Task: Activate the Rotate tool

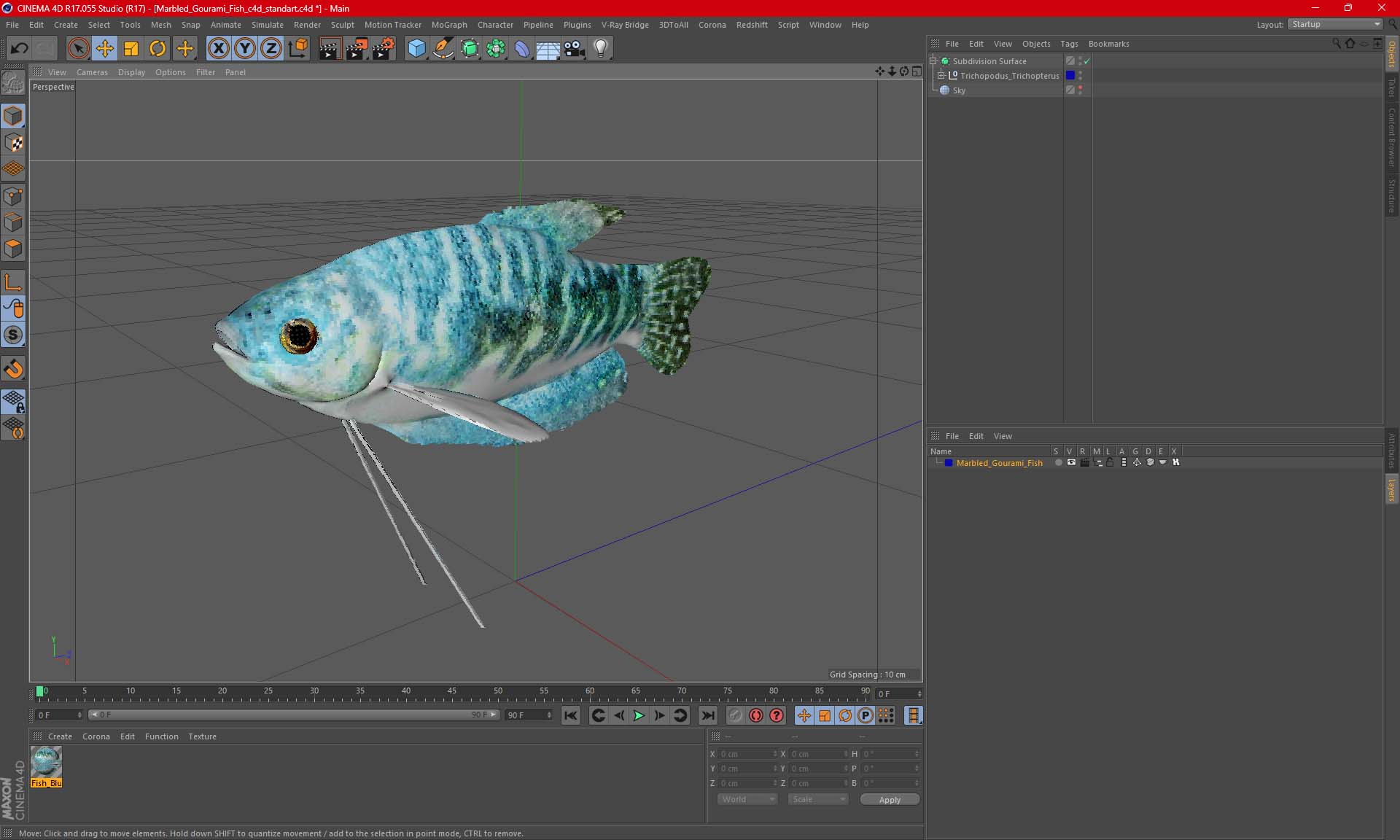Action: tap(157, 49)
